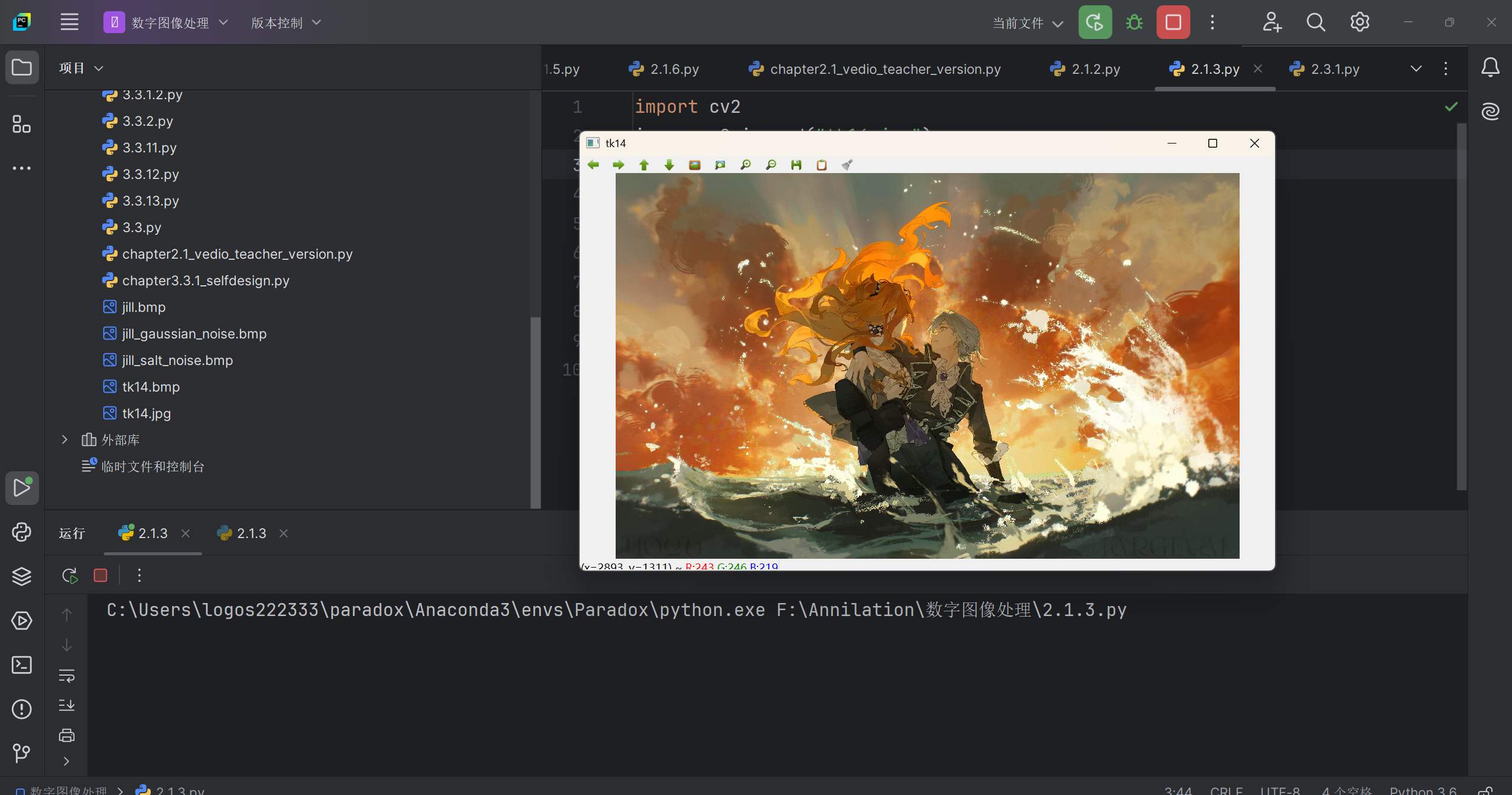This screenshot has width=1512, height=795.
Task: Click copy to clipboard icon in tk14 window
Action: click(x=821, y=165)
